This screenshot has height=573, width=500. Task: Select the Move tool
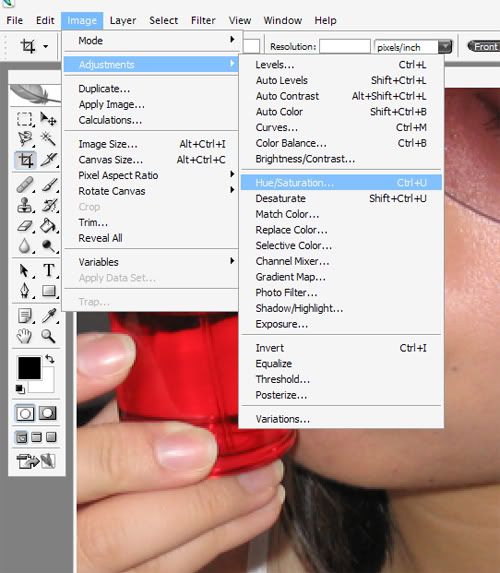click(x=48, y=119)
